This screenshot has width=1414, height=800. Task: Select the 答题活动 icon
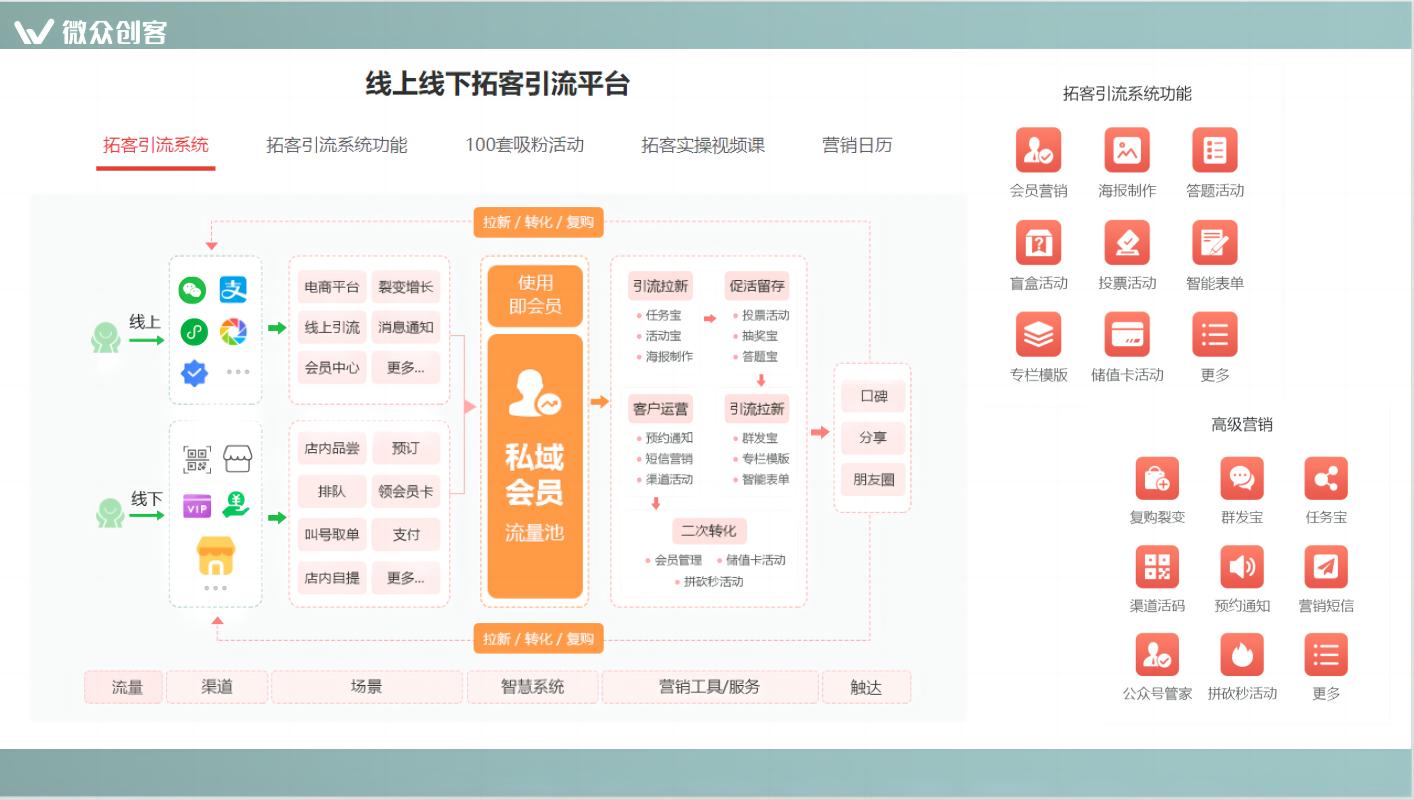tap(1215, 150)
